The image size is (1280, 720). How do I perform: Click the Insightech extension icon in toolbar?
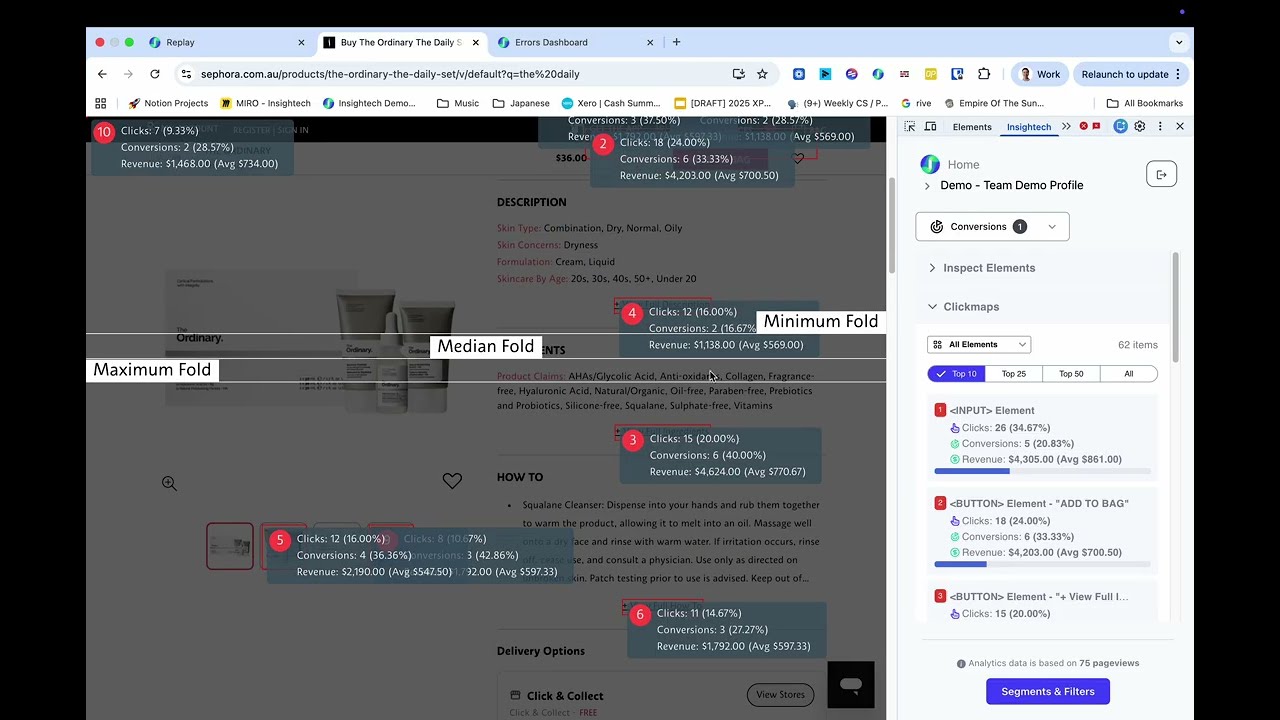(878, 74)
